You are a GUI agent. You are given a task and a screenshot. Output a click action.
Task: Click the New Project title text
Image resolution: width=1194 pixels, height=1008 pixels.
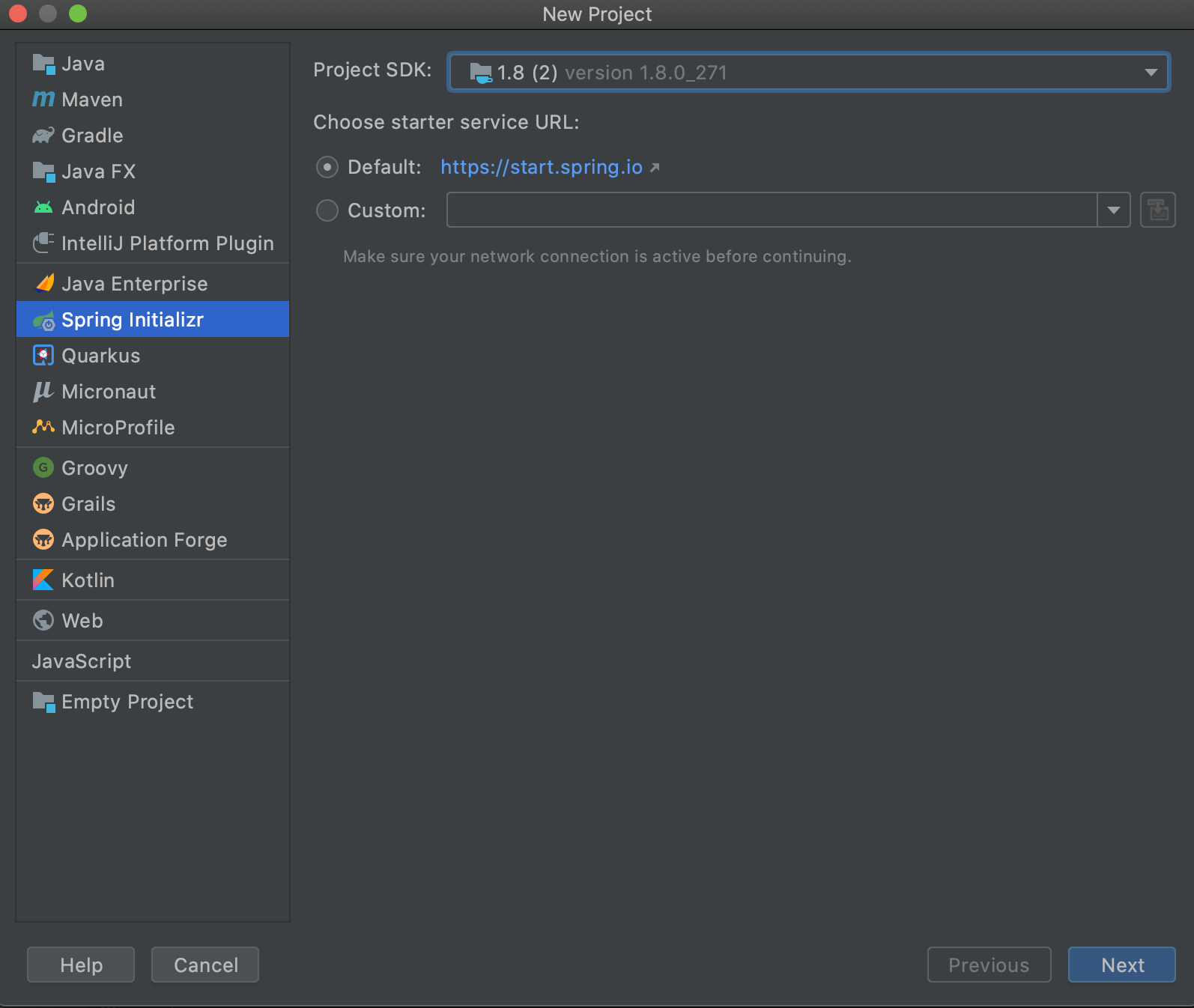tap(597, 14)
